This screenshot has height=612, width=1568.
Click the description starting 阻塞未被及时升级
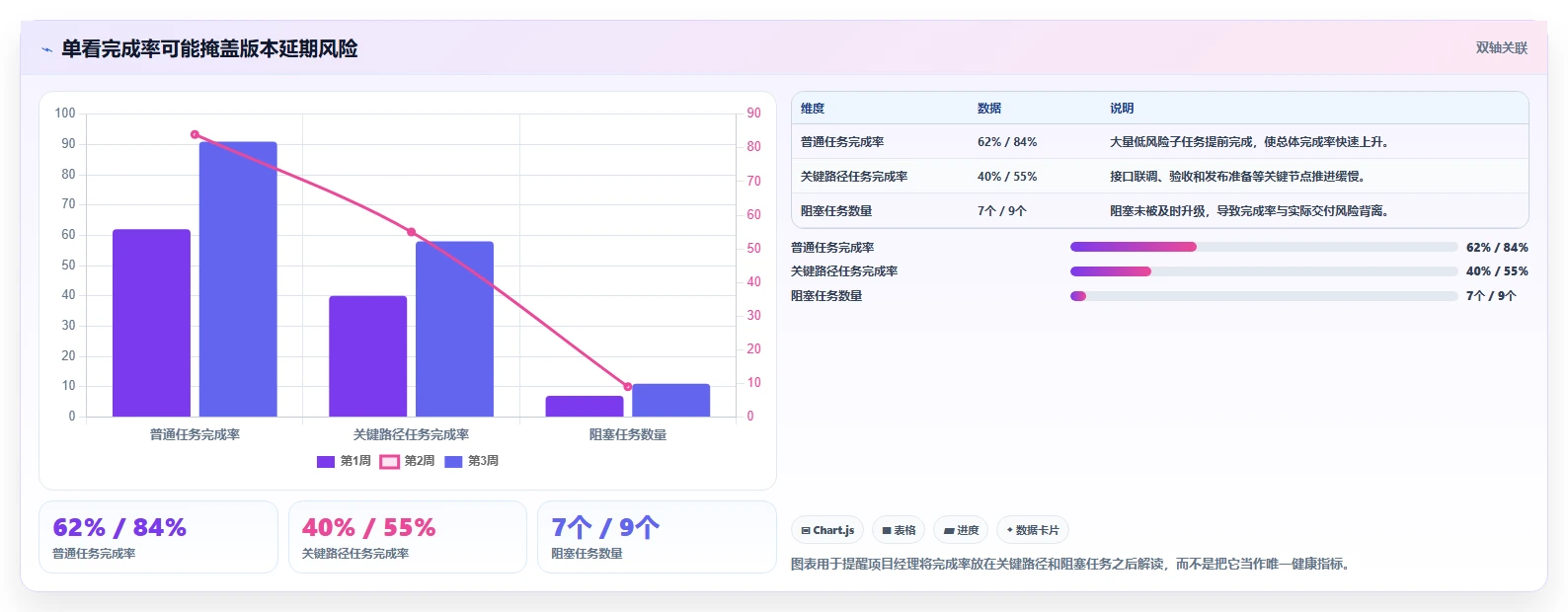[1250, 211]
